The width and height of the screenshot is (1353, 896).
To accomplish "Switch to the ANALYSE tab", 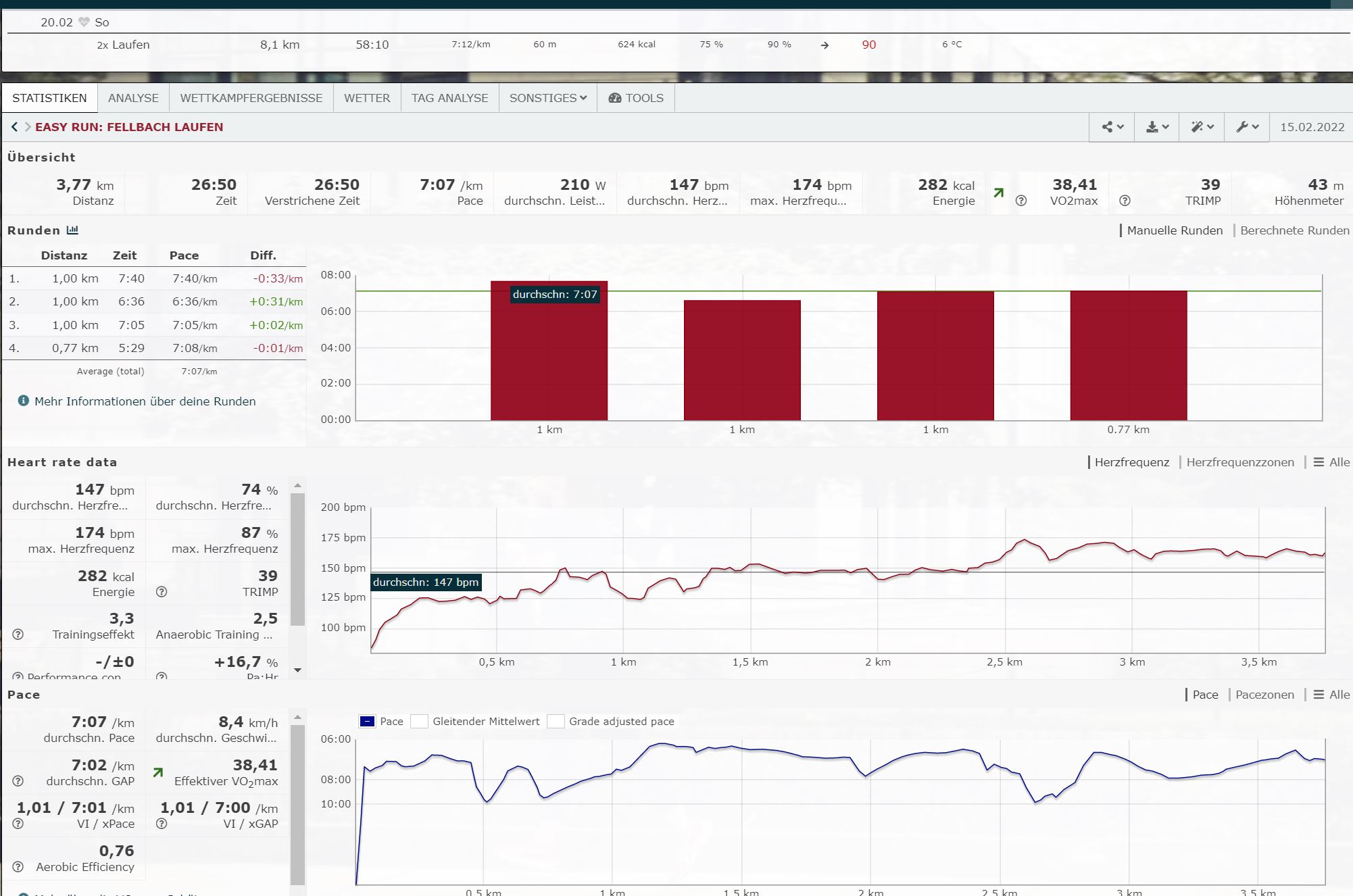I will tap(133, 98).
